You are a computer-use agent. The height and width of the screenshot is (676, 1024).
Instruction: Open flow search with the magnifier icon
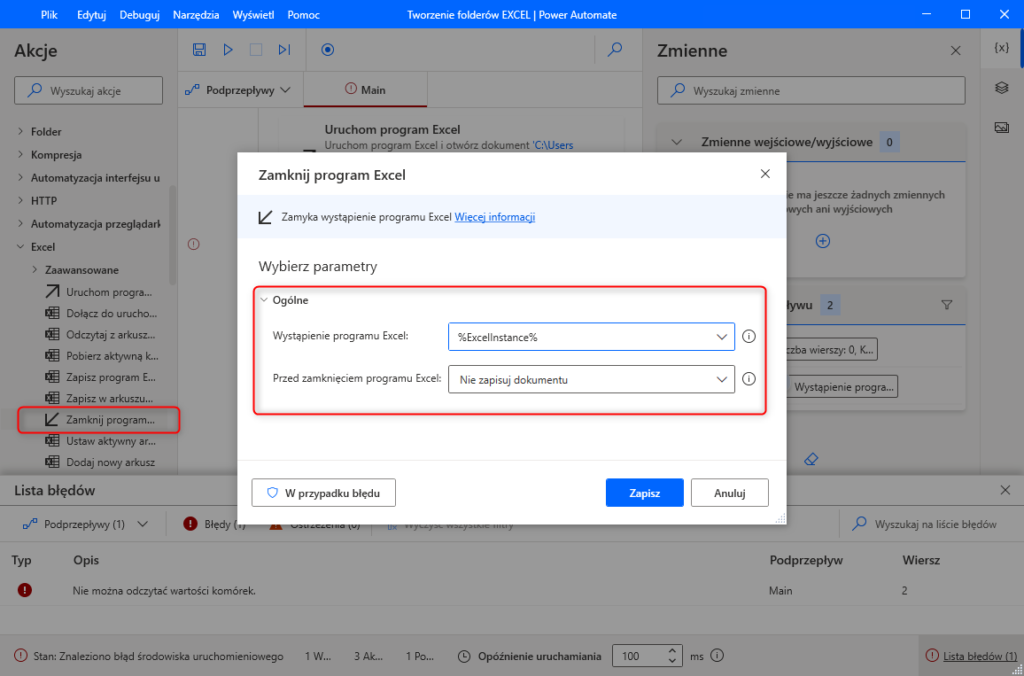615,50
